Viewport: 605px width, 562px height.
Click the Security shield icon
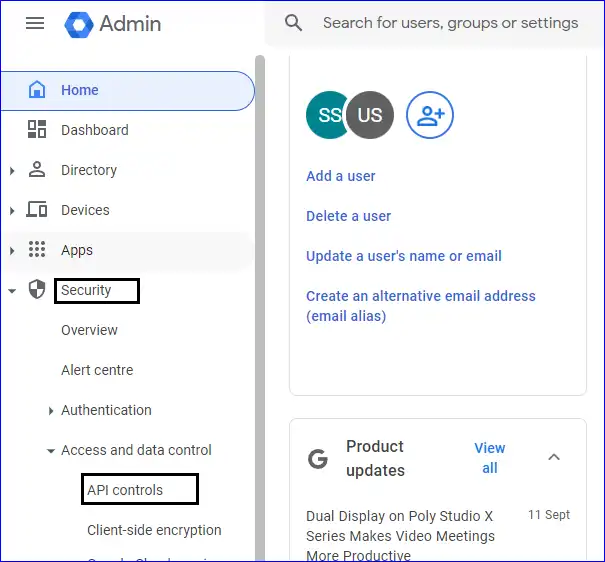click(37, 289)
